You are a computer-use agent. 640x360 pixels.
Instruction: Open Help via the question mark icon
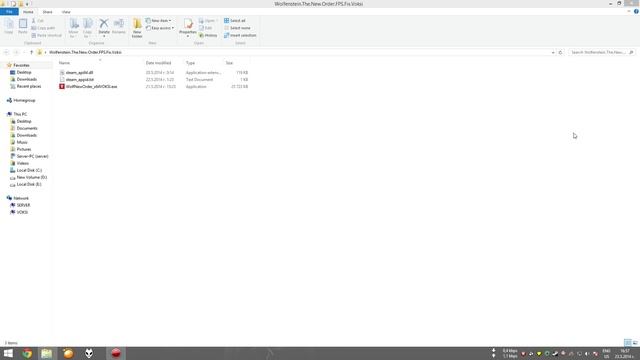pos(636,11)
